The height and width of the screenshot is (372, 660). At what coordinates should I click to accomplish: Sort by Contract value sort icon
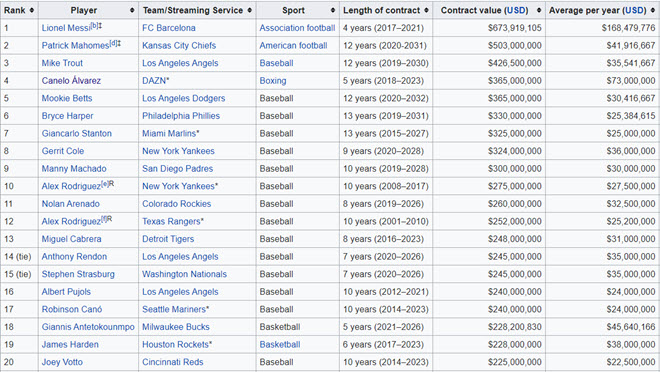(x=539, y=10)
